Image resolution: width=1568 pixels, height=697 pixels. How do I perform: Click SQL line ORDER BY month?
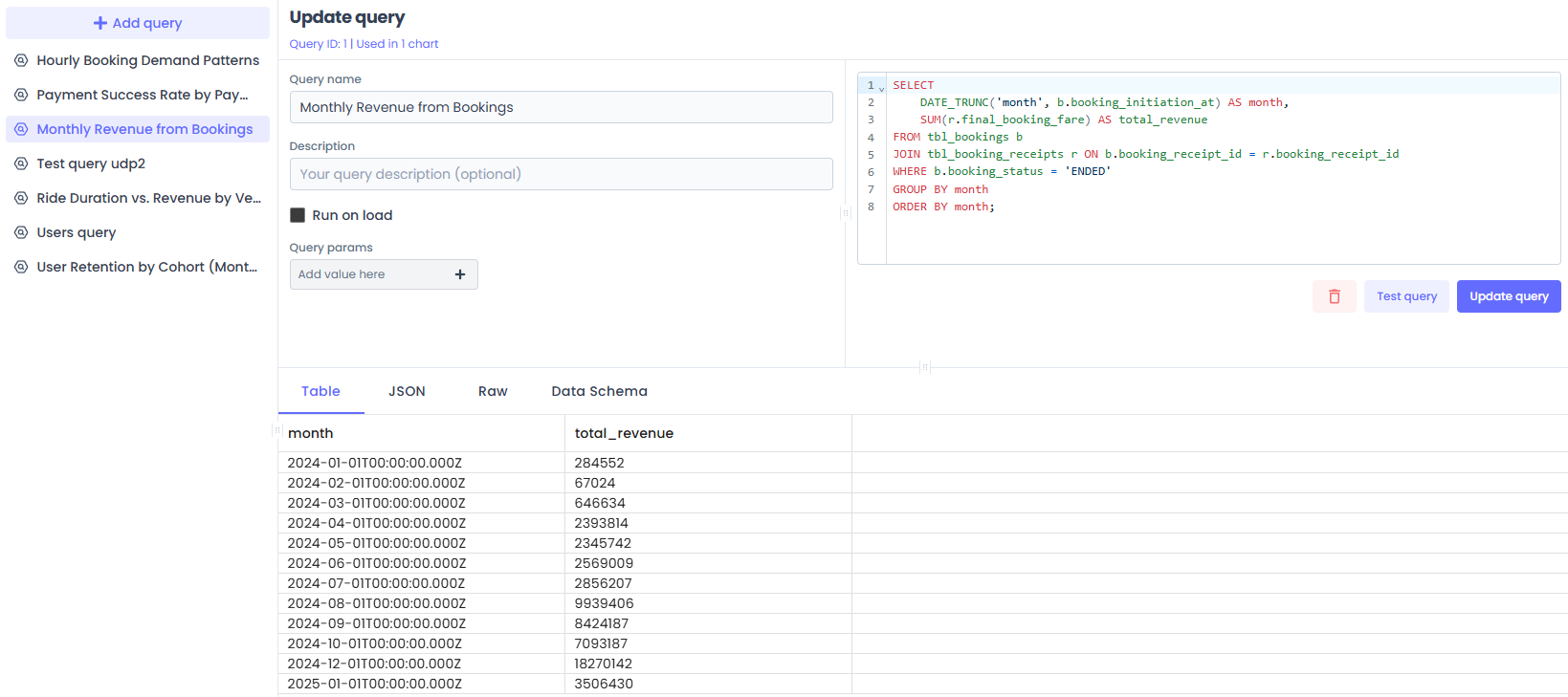coord(943,207)
